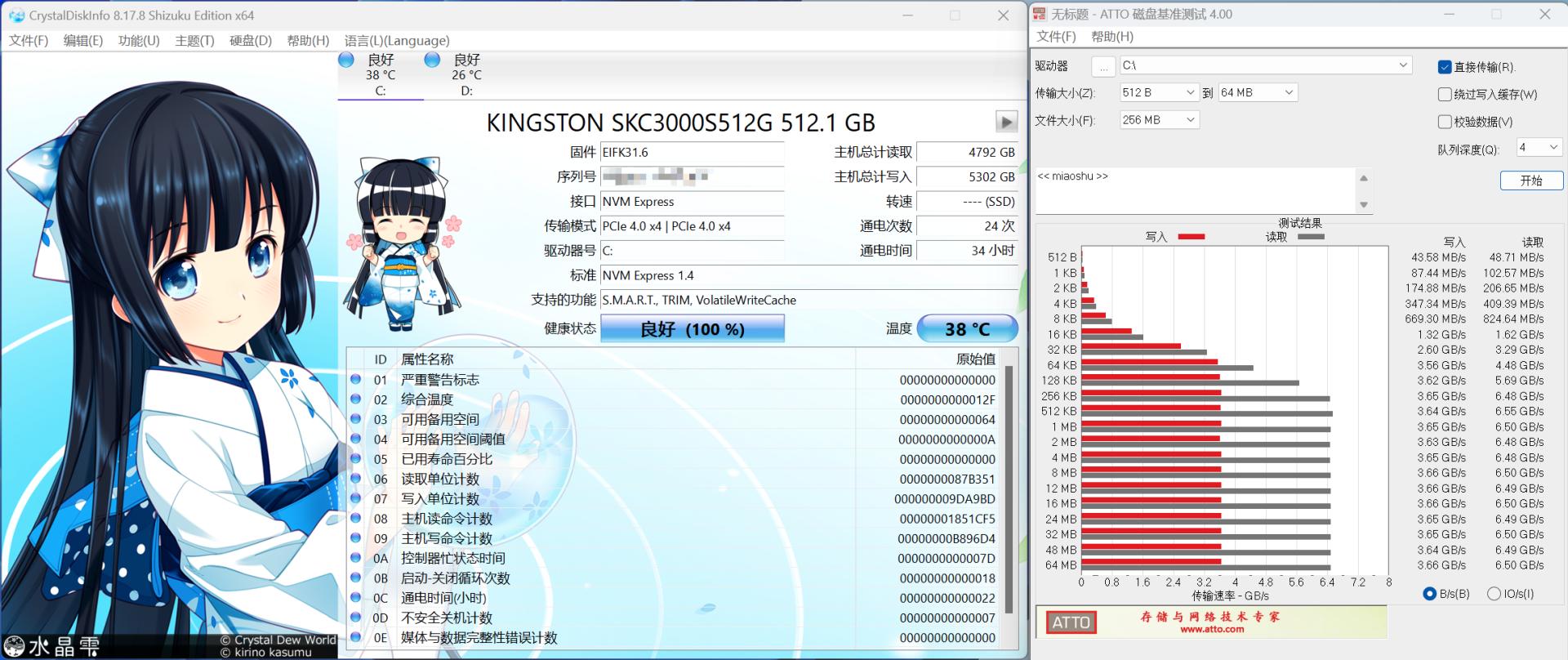Viewport: 1568px width, 660px height.
Task: Click the ... drive browse button
Action: click(x=1103, y=66)
